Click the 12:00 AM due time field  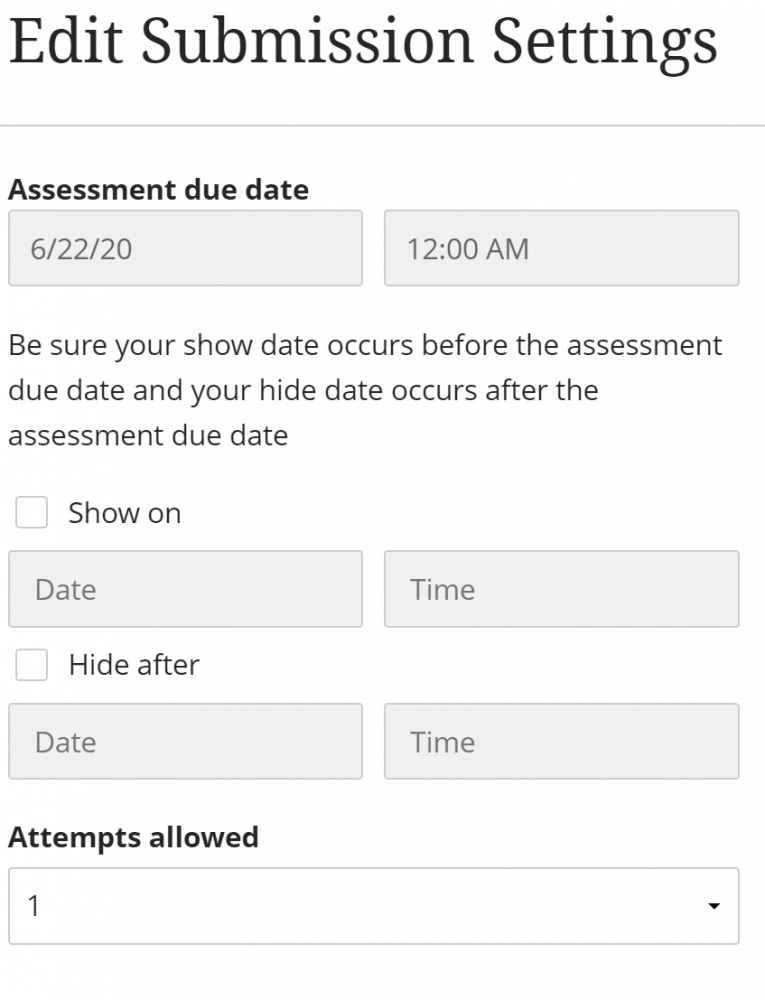tap(561, 248)
